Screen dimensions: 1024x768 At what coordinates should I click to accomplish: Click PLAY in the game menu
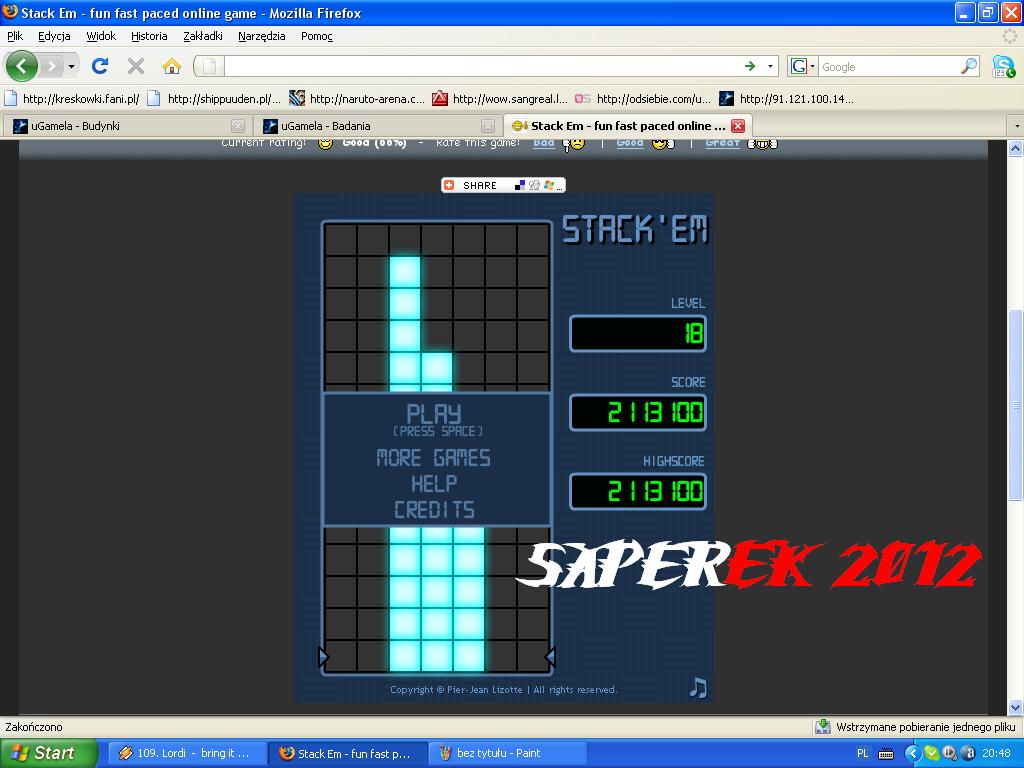pos(434,413)
